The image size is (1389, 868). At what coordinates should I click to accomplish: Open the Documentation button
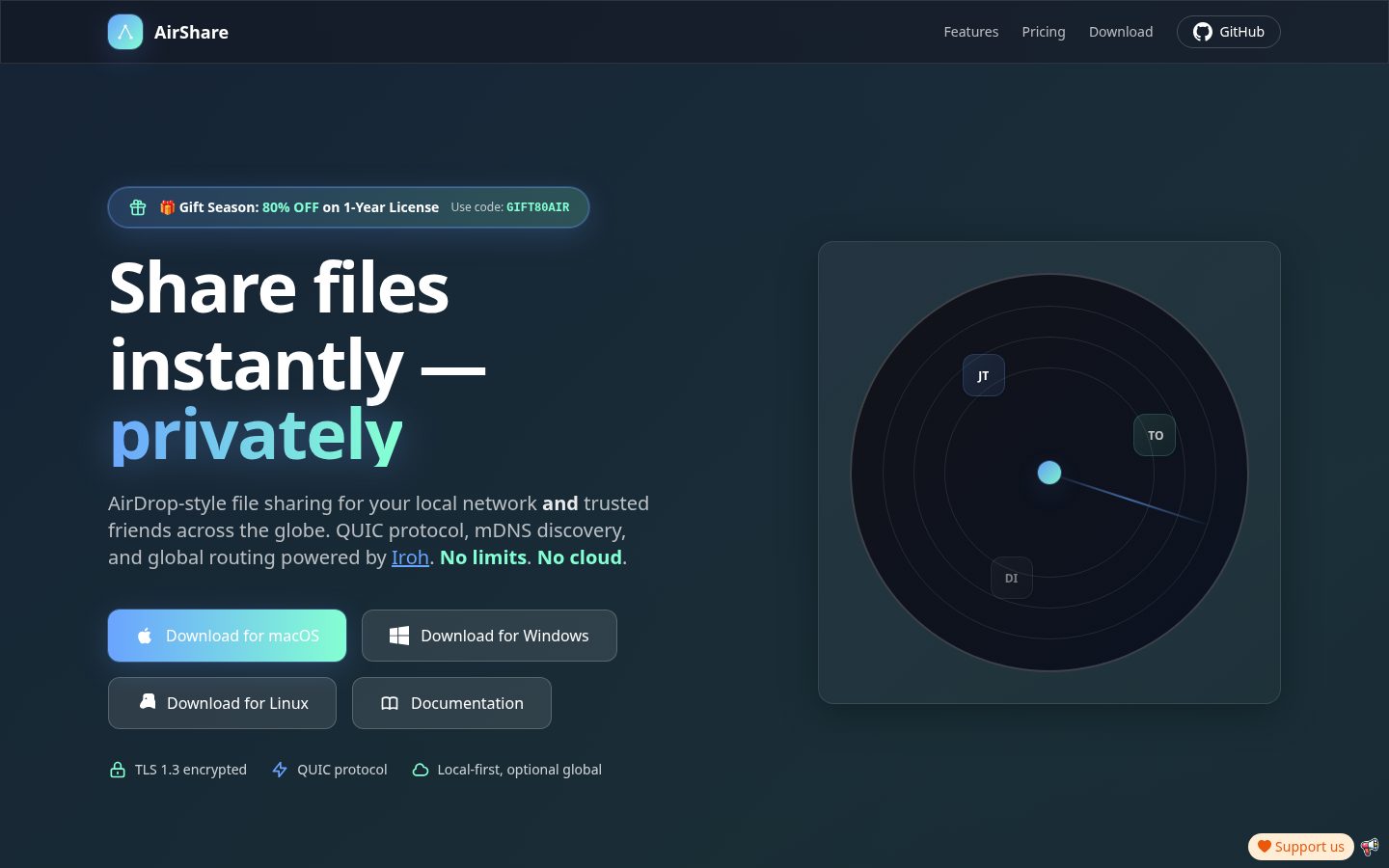pos(451,703)
